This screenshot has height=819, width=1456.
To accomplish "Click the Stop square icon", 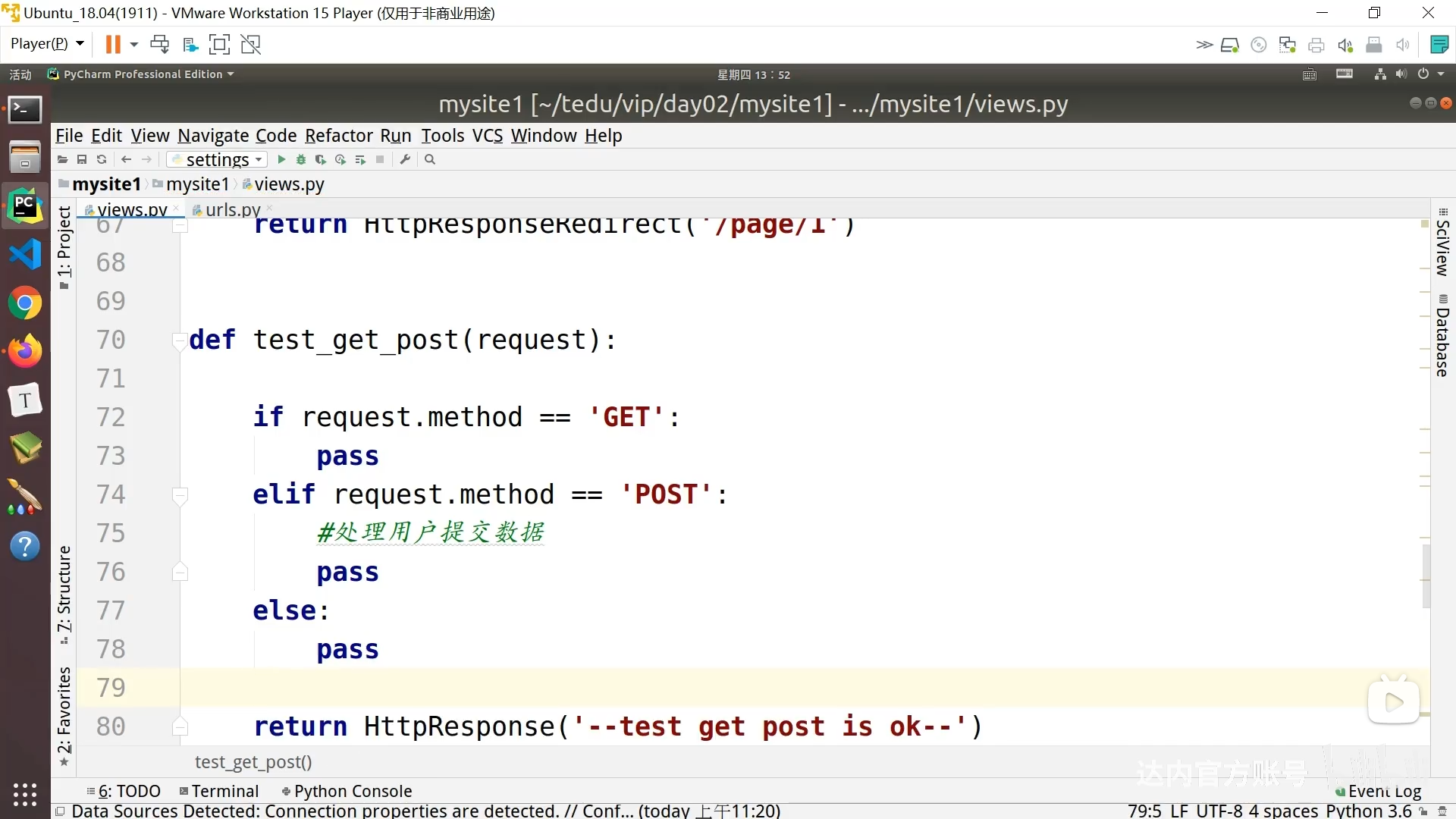I will [380, 160].
